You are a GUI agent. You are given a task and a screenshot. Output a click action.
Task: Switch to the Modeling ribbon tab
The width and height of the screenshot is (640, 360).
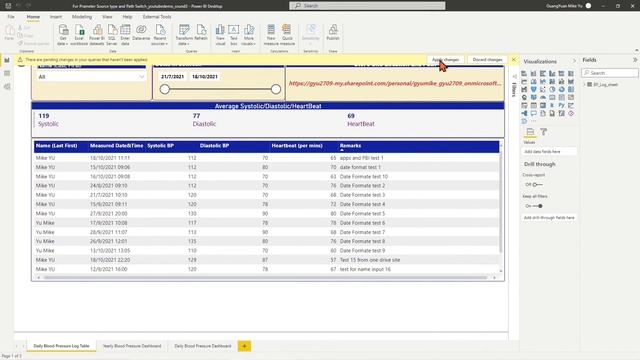(x=82, y=17)
